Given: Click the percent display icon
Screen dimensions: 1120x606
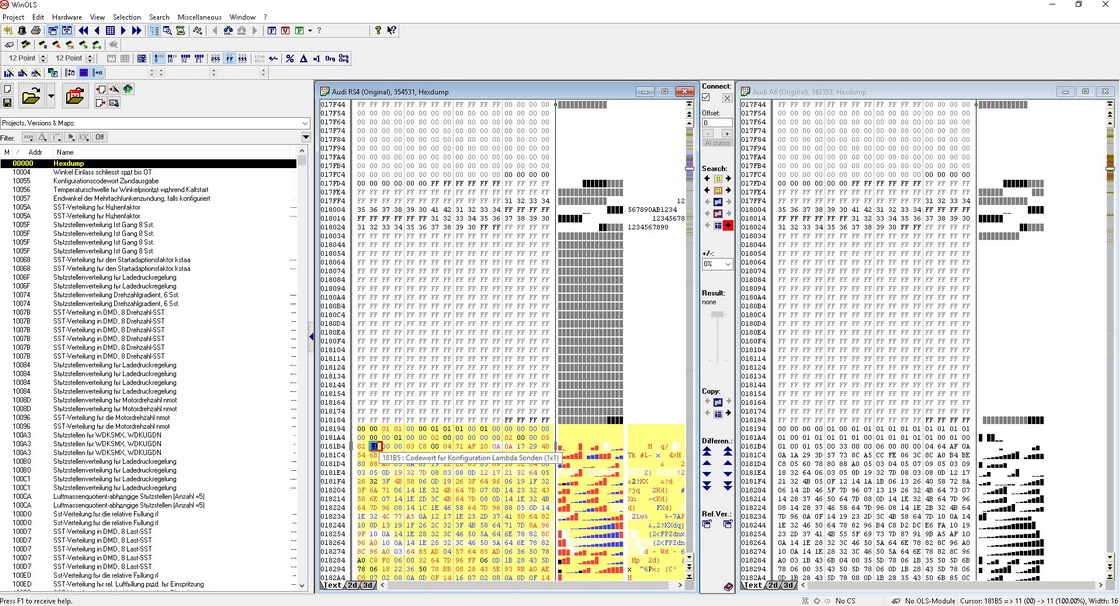Looking at the screenshot, I should tap(289, 59).
